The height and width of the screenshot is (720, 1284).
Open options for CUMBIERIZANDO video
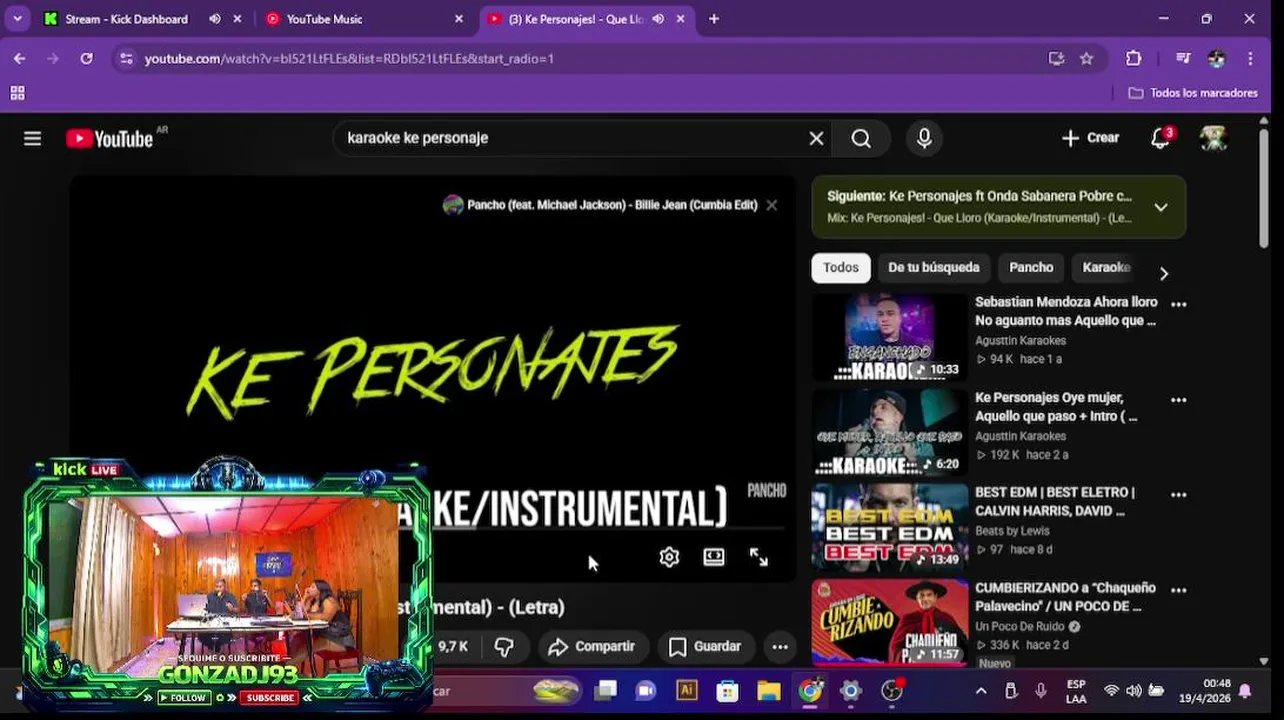pyautogui.click(x=1179, y=590)
